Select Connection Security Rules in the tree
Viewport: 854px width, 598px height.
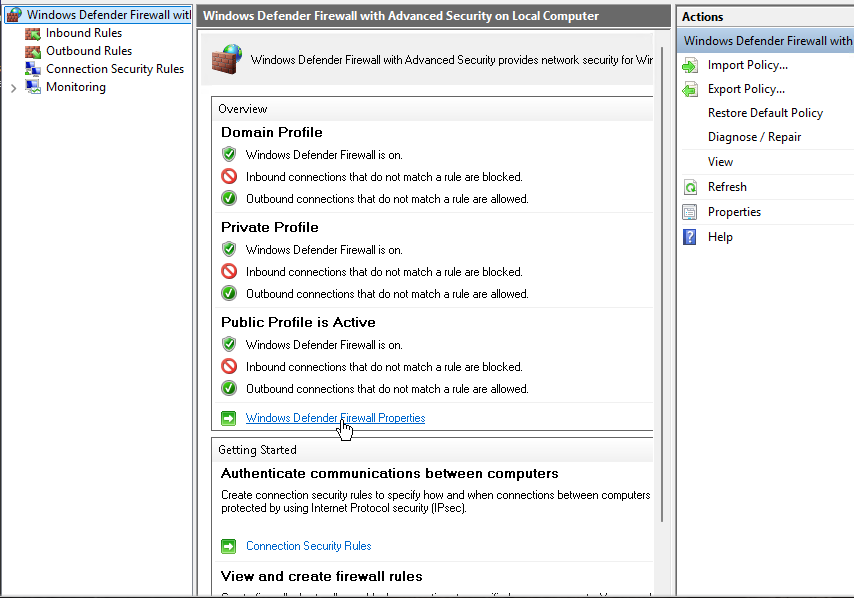tap(115, 69)
